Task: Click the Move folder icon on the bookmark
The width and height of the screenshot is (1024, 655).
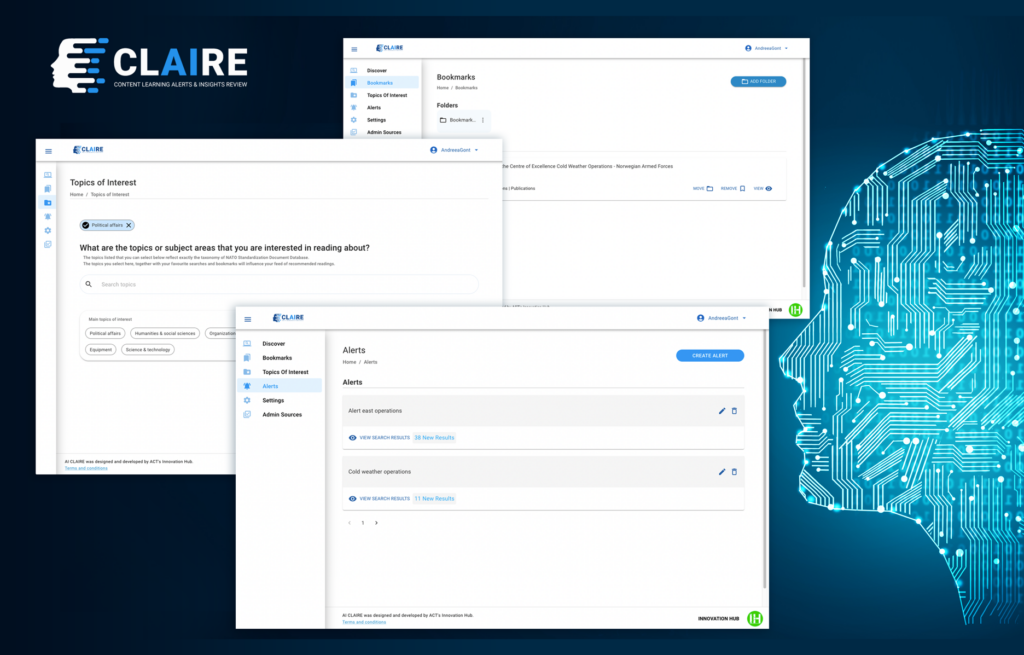Action: point(709,188)
